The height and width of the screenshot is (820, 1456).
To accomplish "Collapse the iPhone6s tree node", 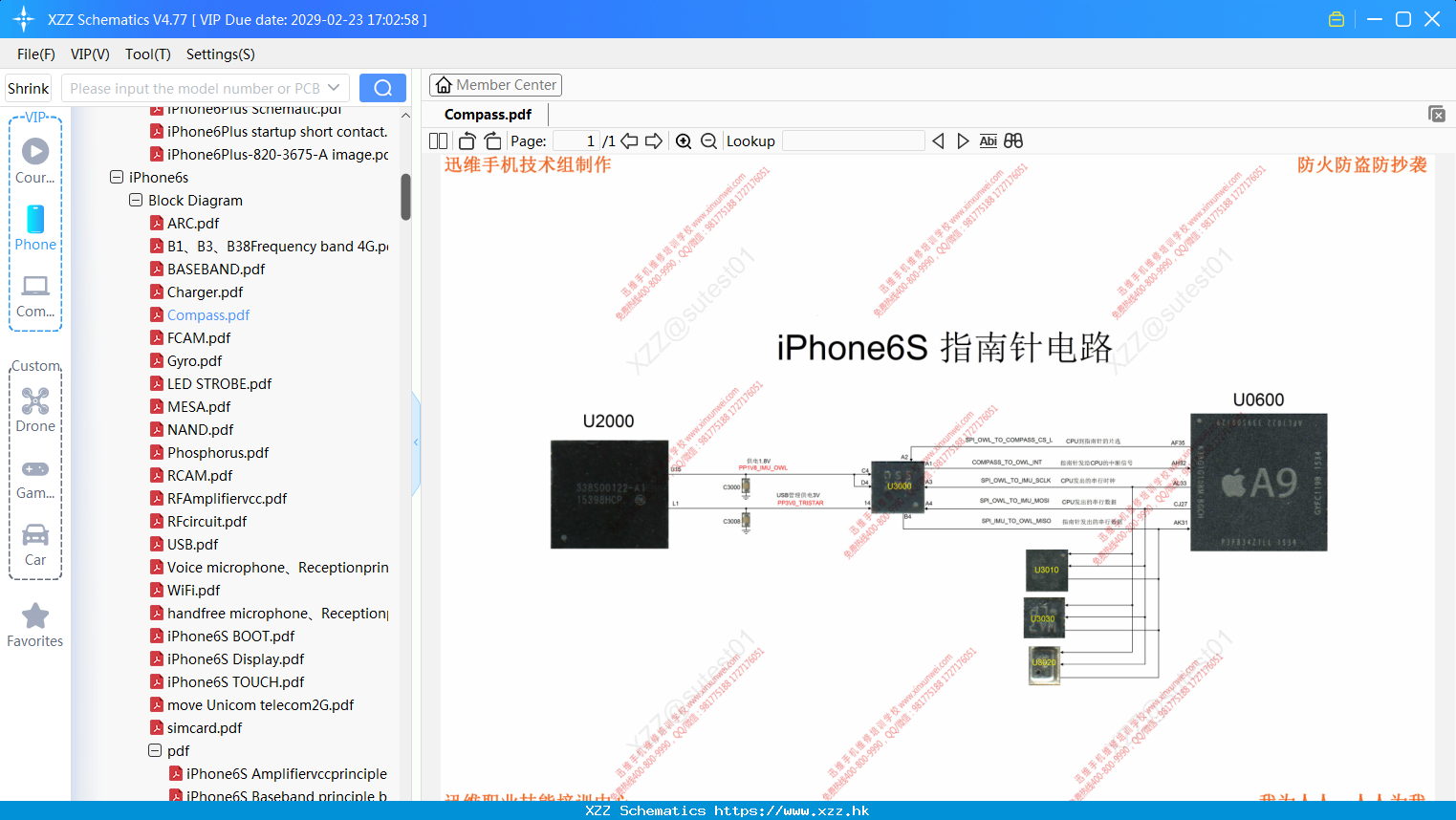I will [x=117, y=177].
